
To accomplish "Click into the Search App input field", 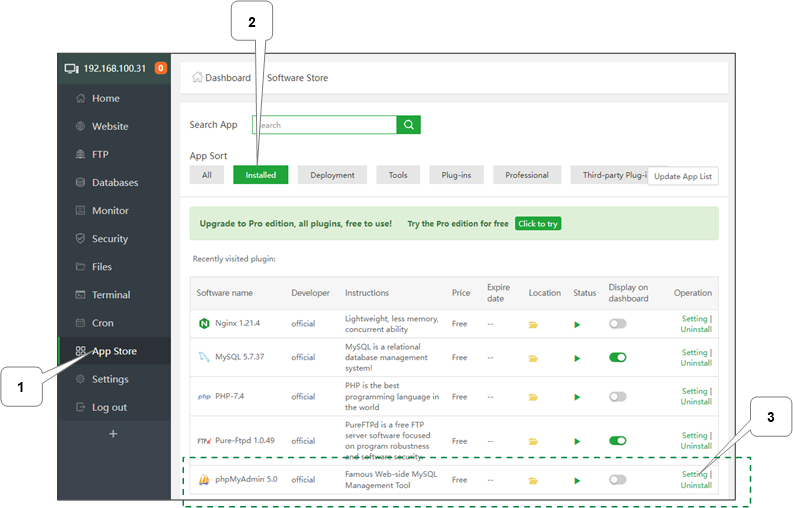I will [x=325, y=125].
